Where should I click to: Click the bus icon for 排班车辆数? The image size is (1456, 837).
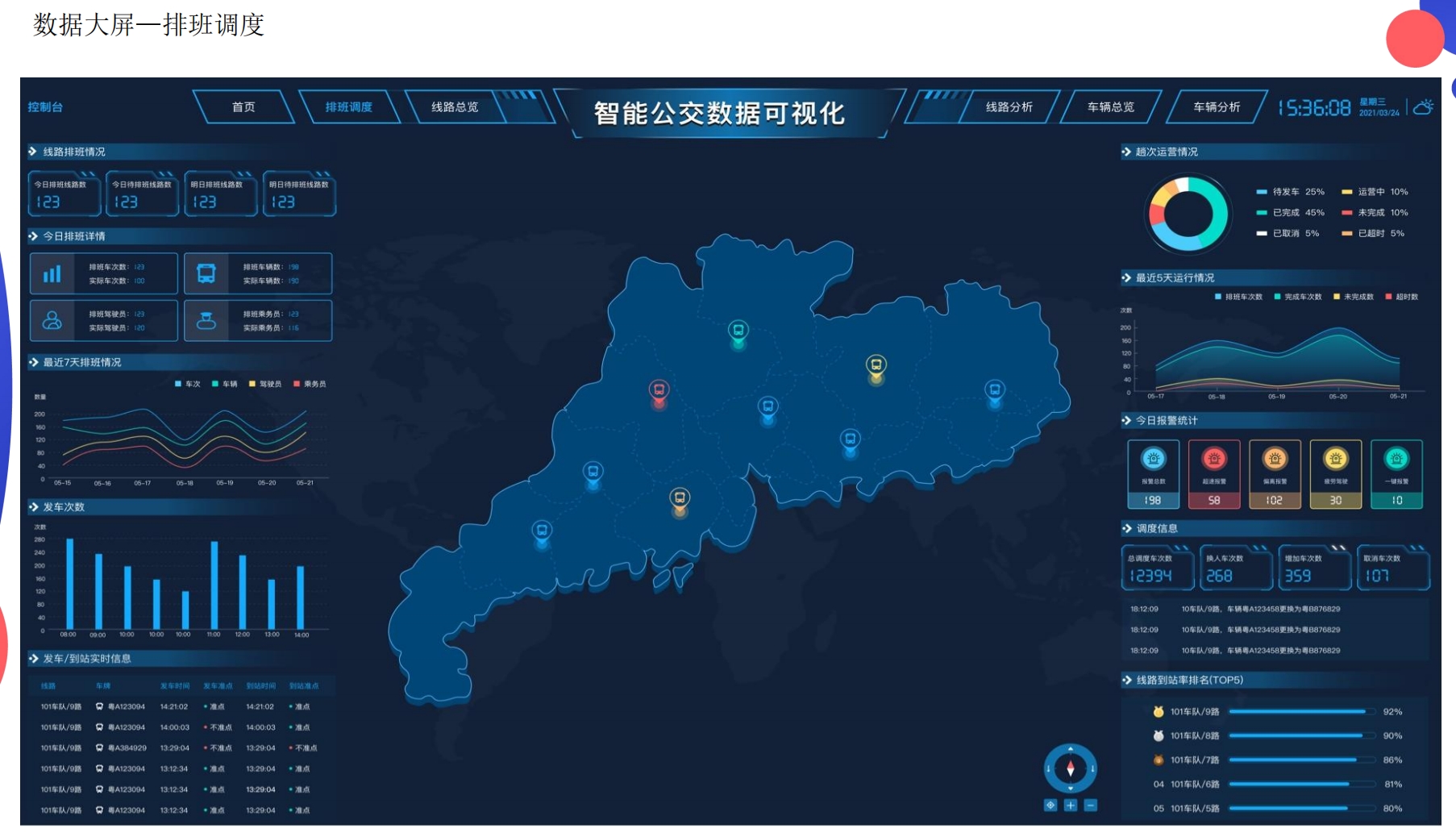coord(206,274)
